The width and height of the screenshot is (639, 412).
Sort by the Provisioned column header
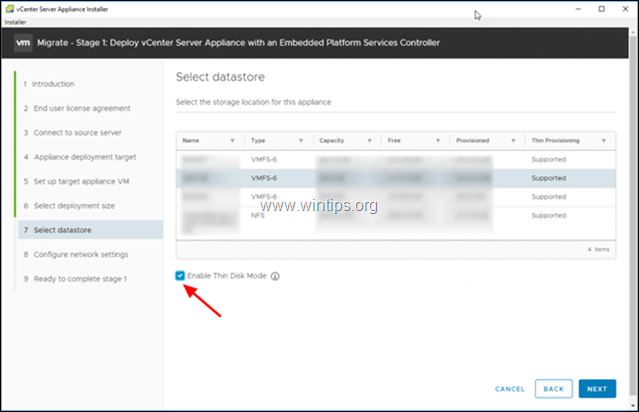pos(473,141)
